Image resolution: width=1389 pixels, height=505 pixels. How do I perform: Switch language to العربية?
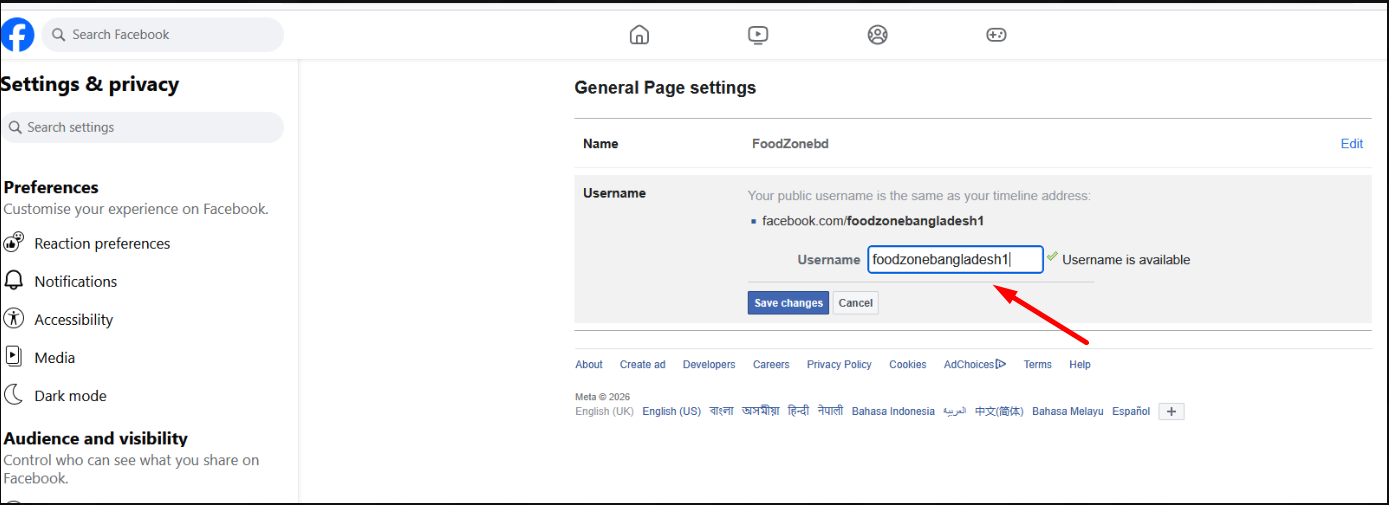[955, 411]
